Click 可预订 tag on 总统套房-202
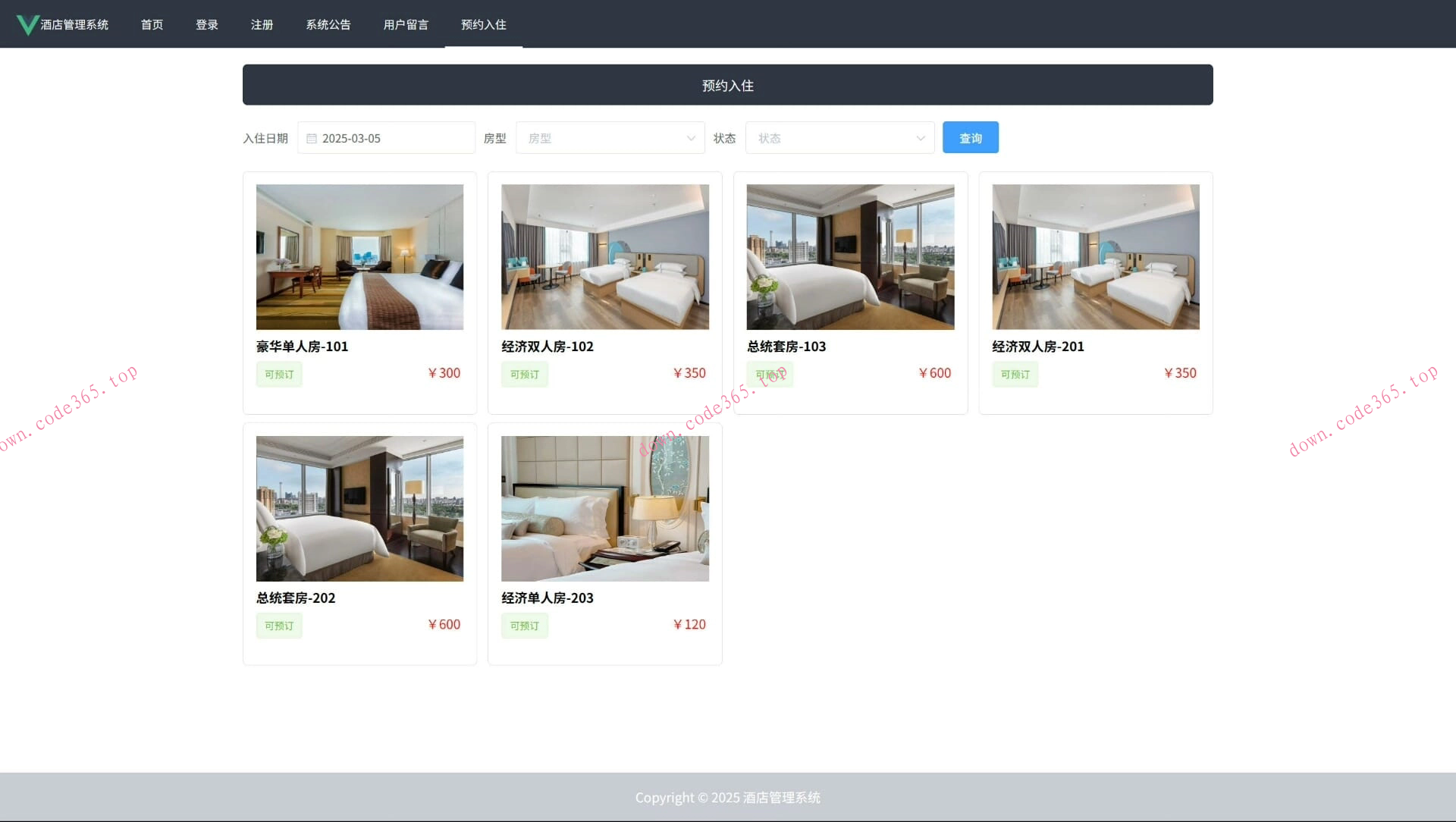 pyautogui.click(x=279, y=626)
